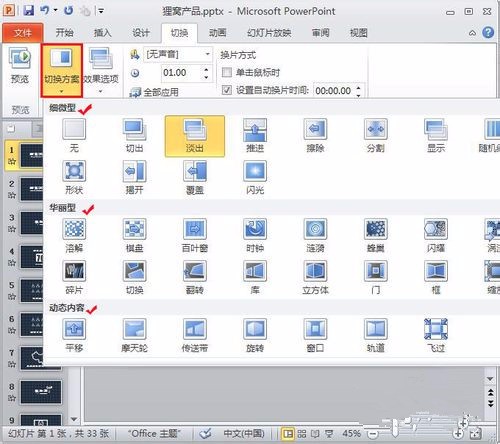
Task: Open the 文件 file tab
Action: click(22, 33)
